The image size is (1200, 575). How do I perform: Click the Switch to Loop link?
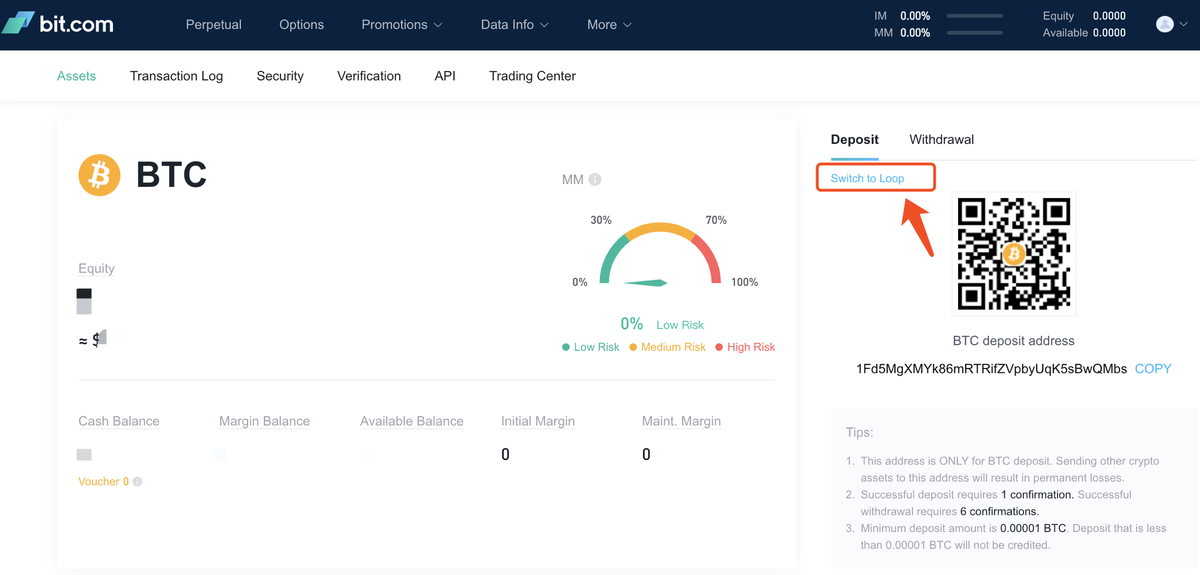pyautogui.click(x=867, y=178)
